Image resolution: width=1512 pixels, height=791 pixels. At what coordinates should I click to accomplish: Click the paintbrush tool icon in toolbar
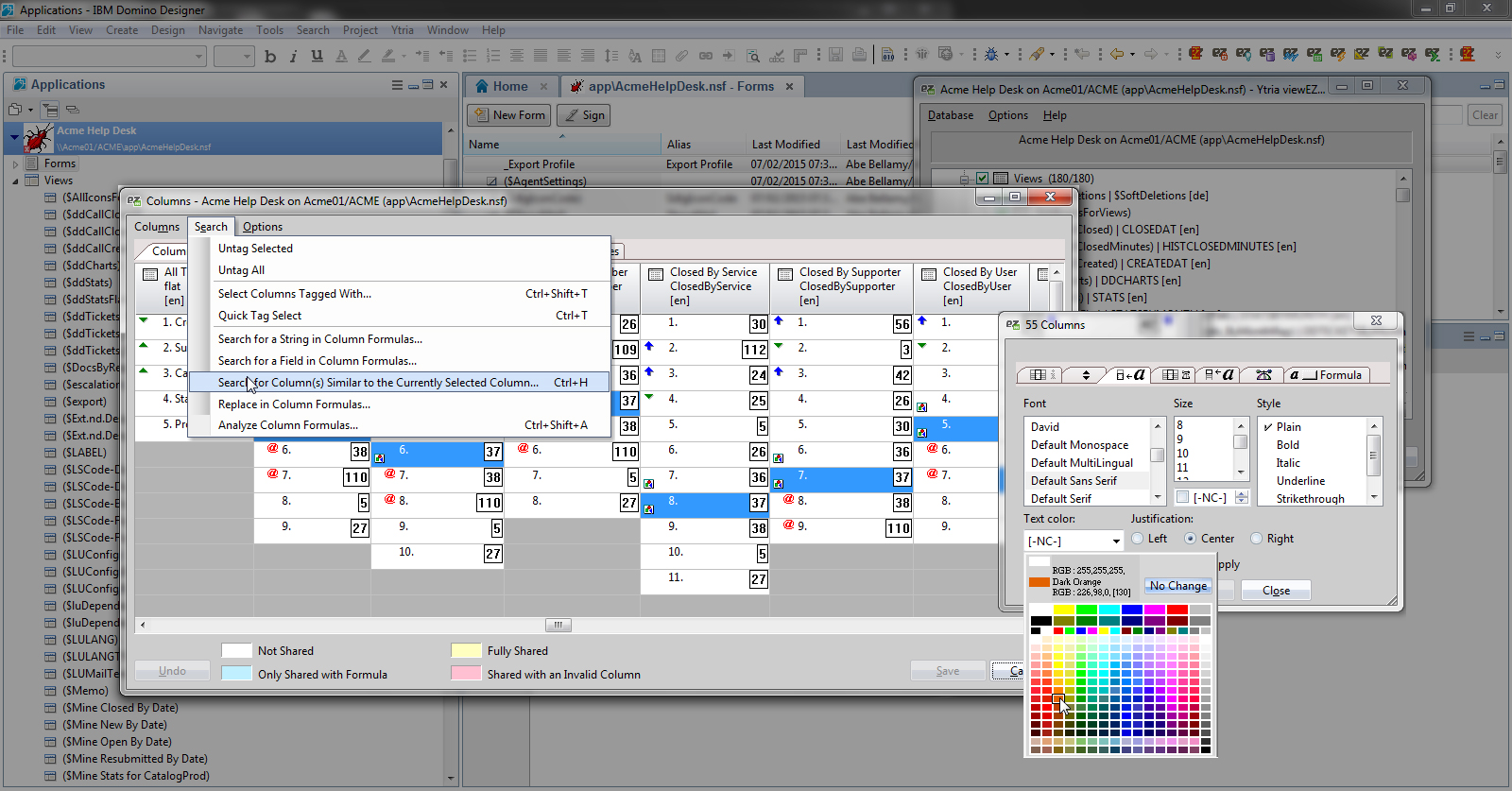pos(1038,55)
